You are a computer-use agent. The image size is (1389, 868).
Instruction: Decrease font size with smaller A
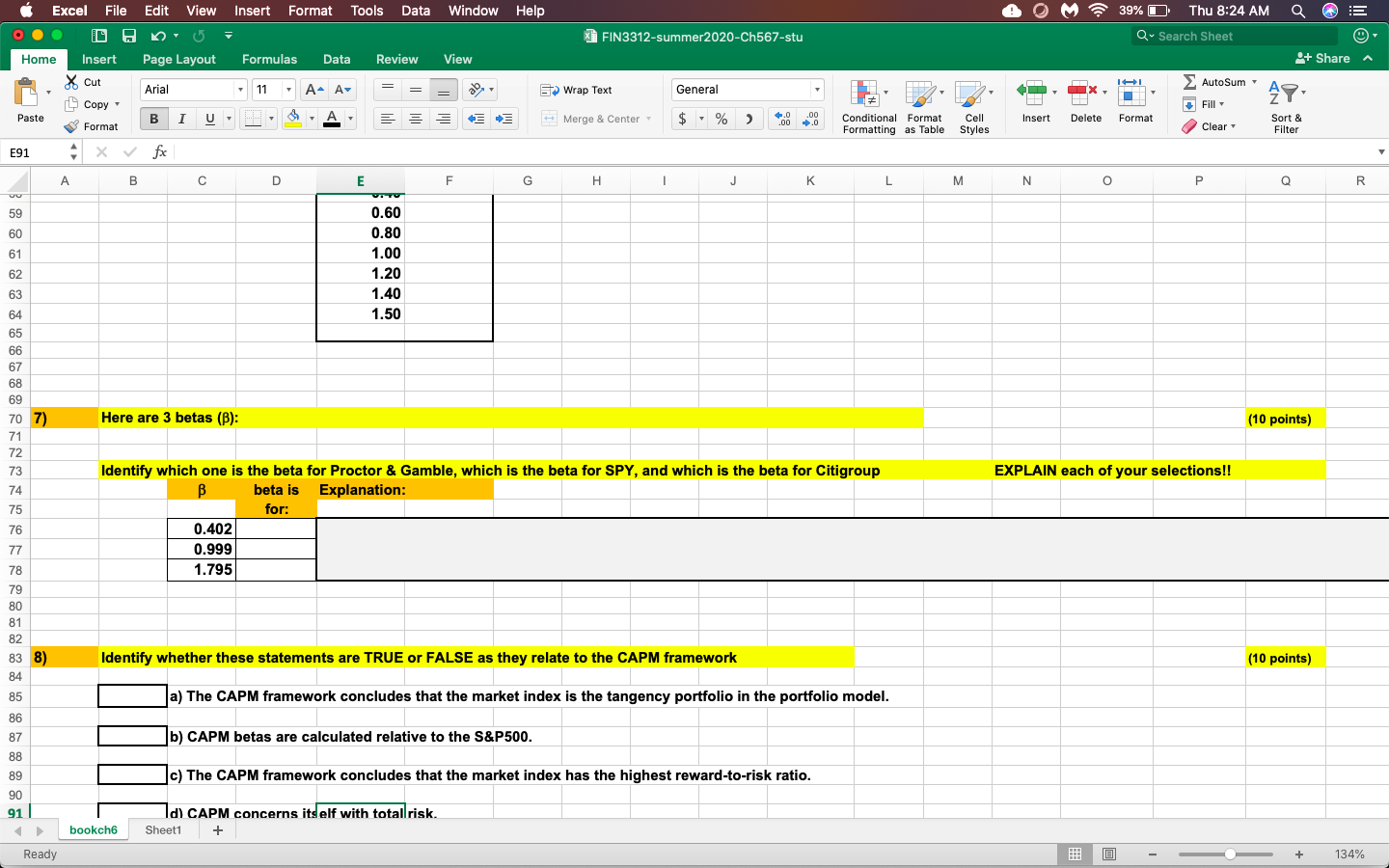(343, 90)
